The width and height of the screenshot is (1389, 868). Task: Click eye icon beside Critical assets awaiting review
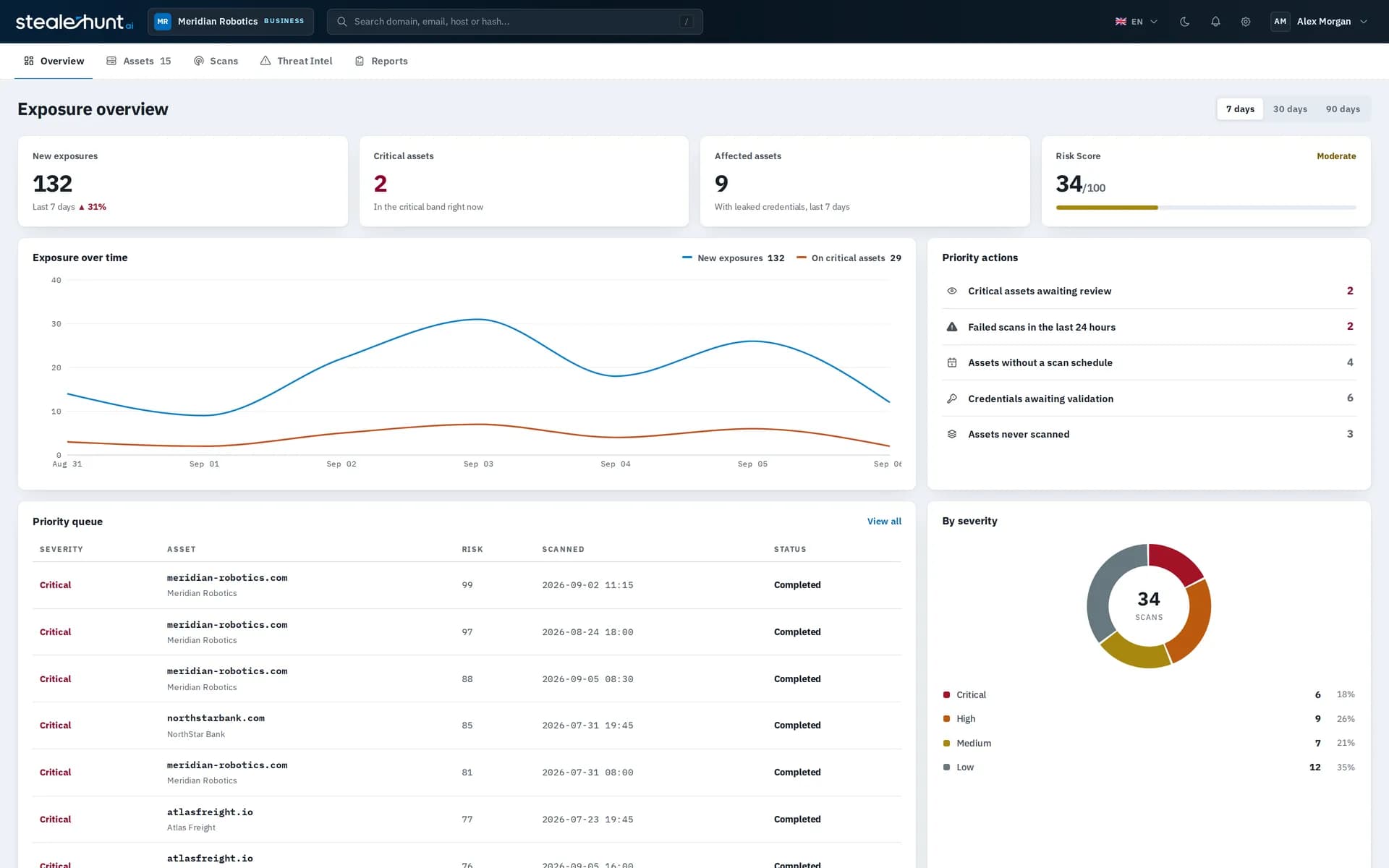tap(952, 291)
